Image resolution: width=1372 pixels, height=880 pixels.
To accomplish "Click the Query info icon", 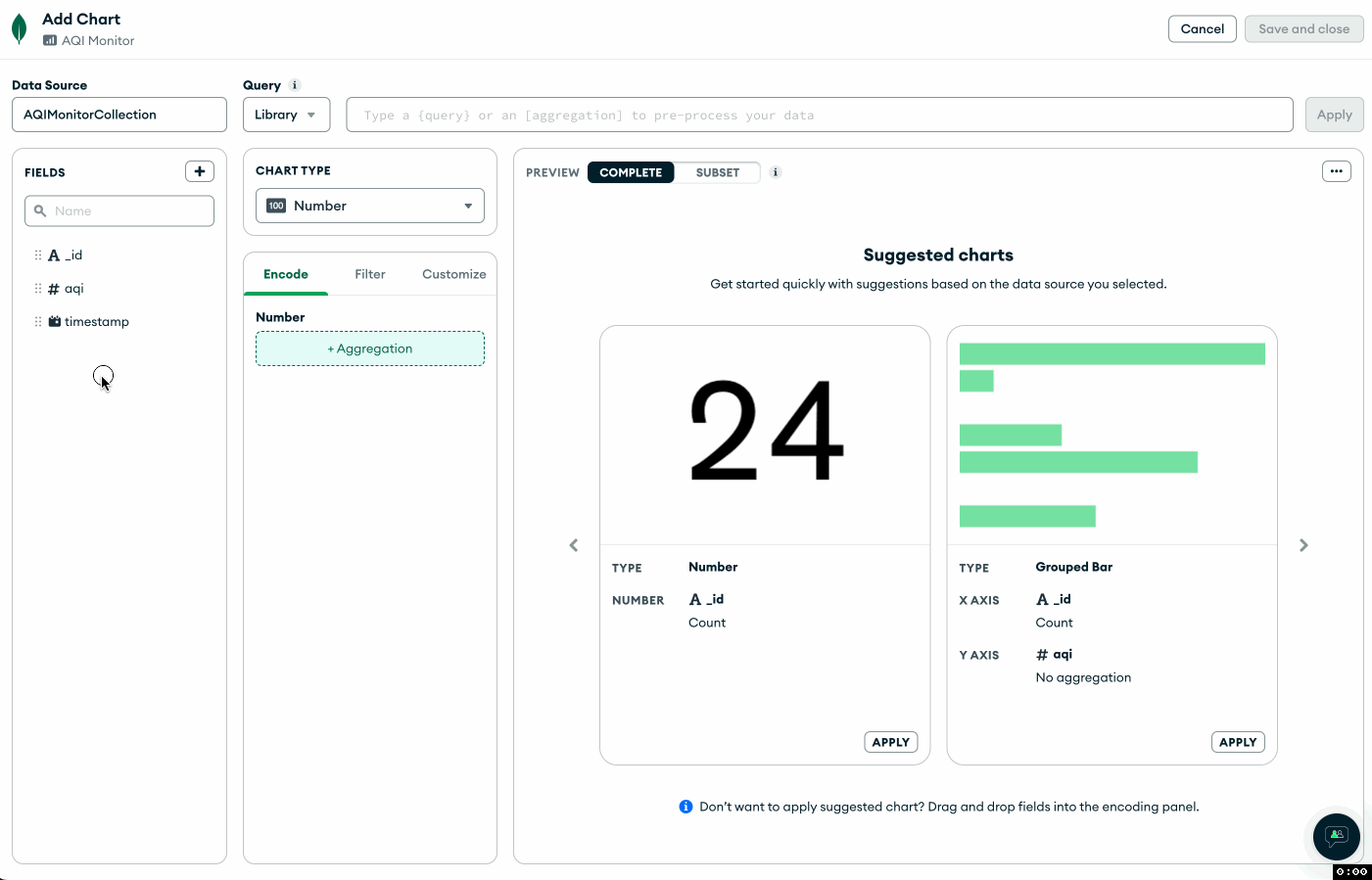I will [x=295, y=85].
